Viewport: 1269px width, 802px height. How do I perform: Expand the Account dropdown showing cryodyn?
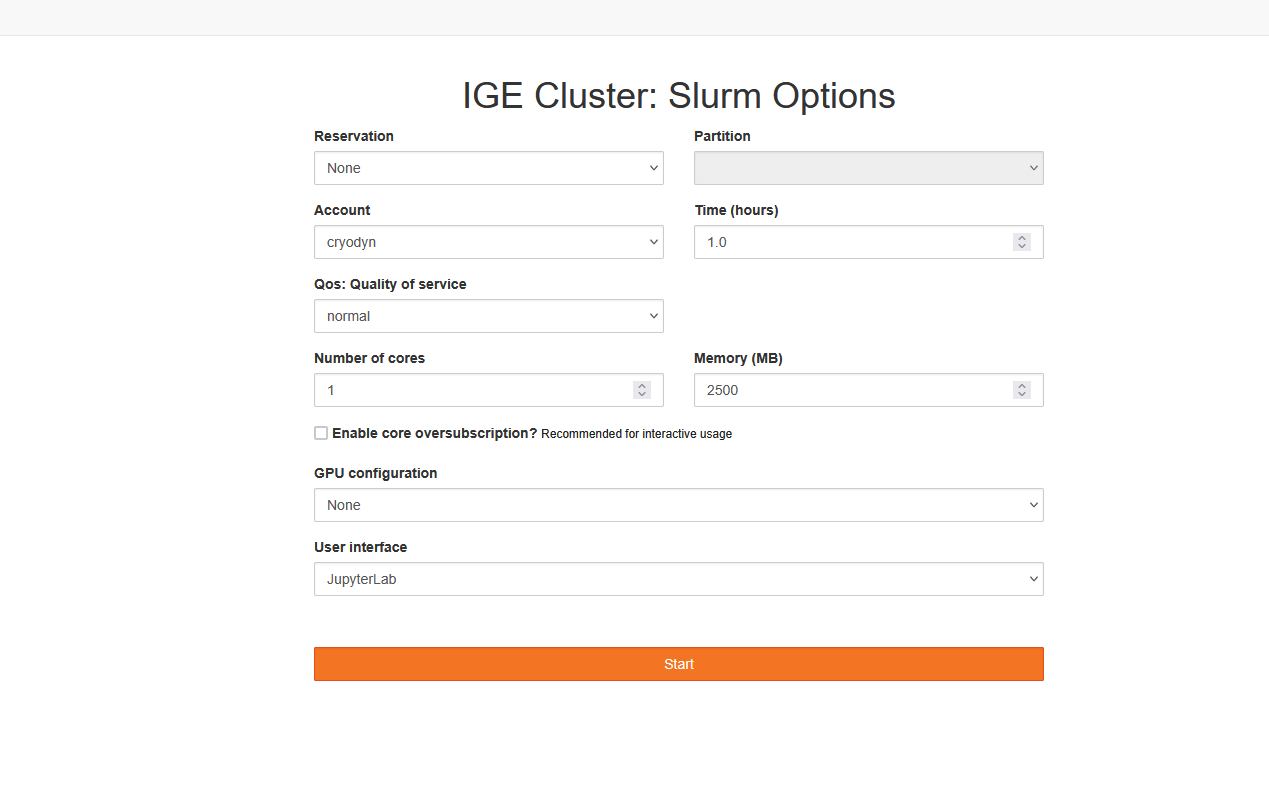[488, 242]
